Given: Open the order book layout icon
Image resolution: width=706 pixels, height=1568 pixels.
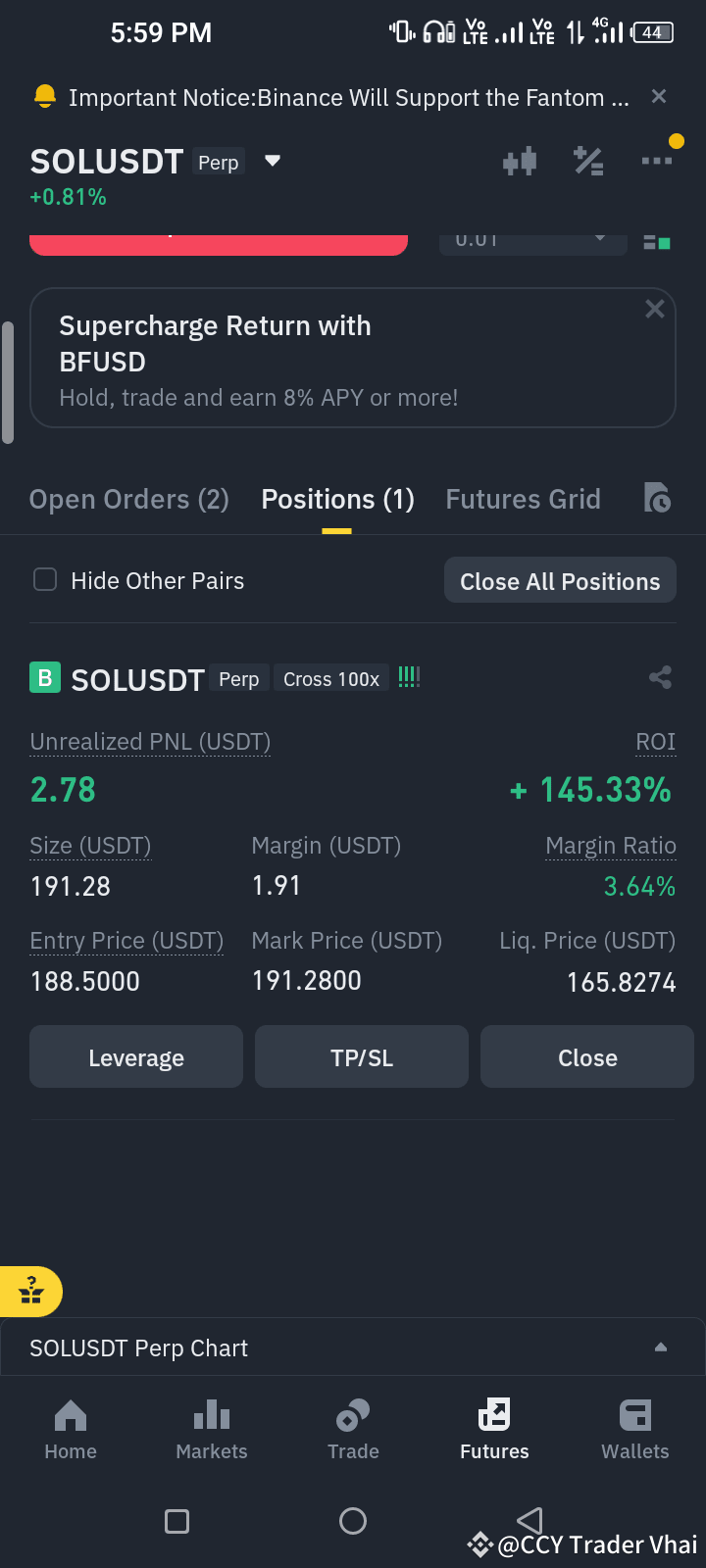Looking at the screenshot, I should click(657, 242).
